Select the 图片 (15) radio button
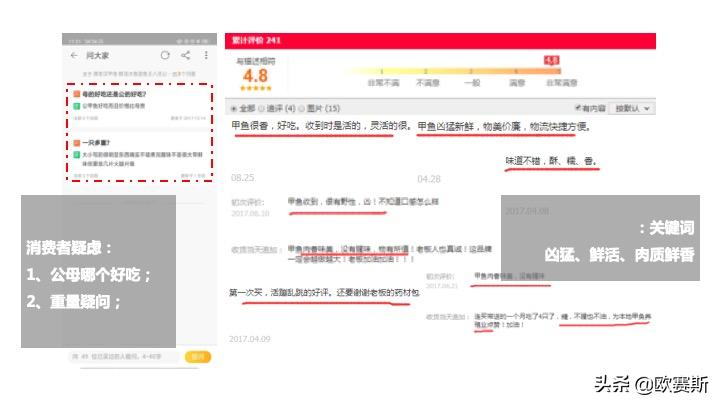The image size is (720, 405). pos(302,109)
